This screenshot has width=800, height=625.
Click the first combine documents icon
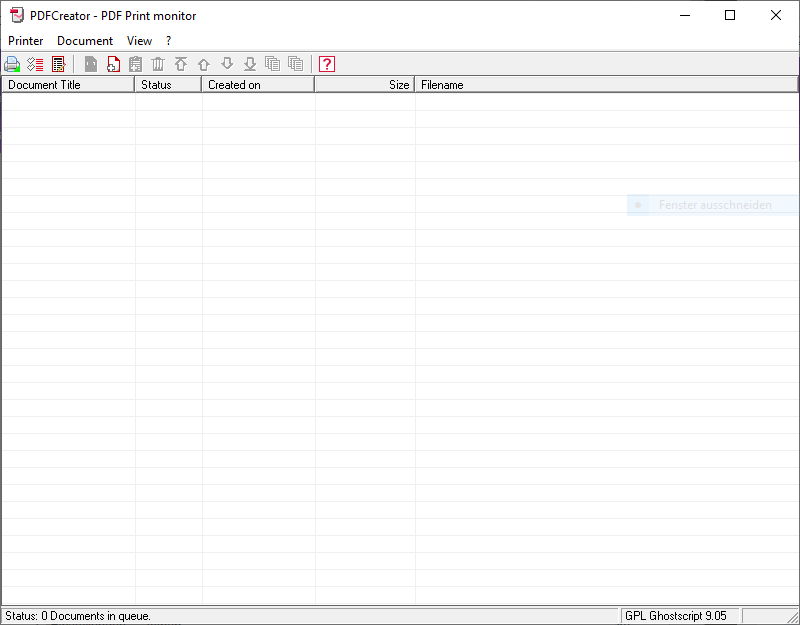click(273, 64)
